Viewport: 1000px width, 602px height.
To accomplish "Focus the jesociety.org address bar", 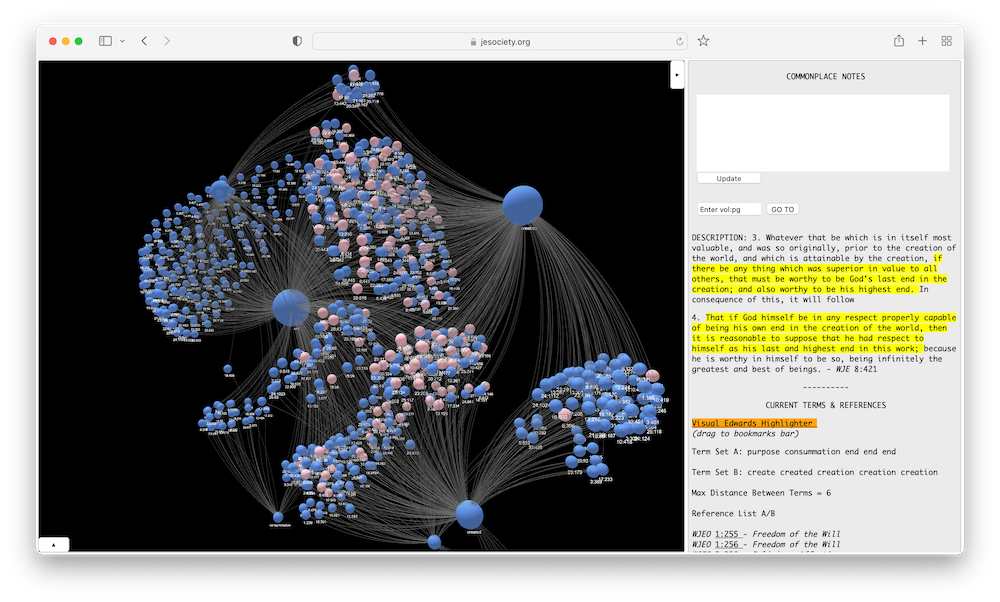I will click(x=499, y=41).
